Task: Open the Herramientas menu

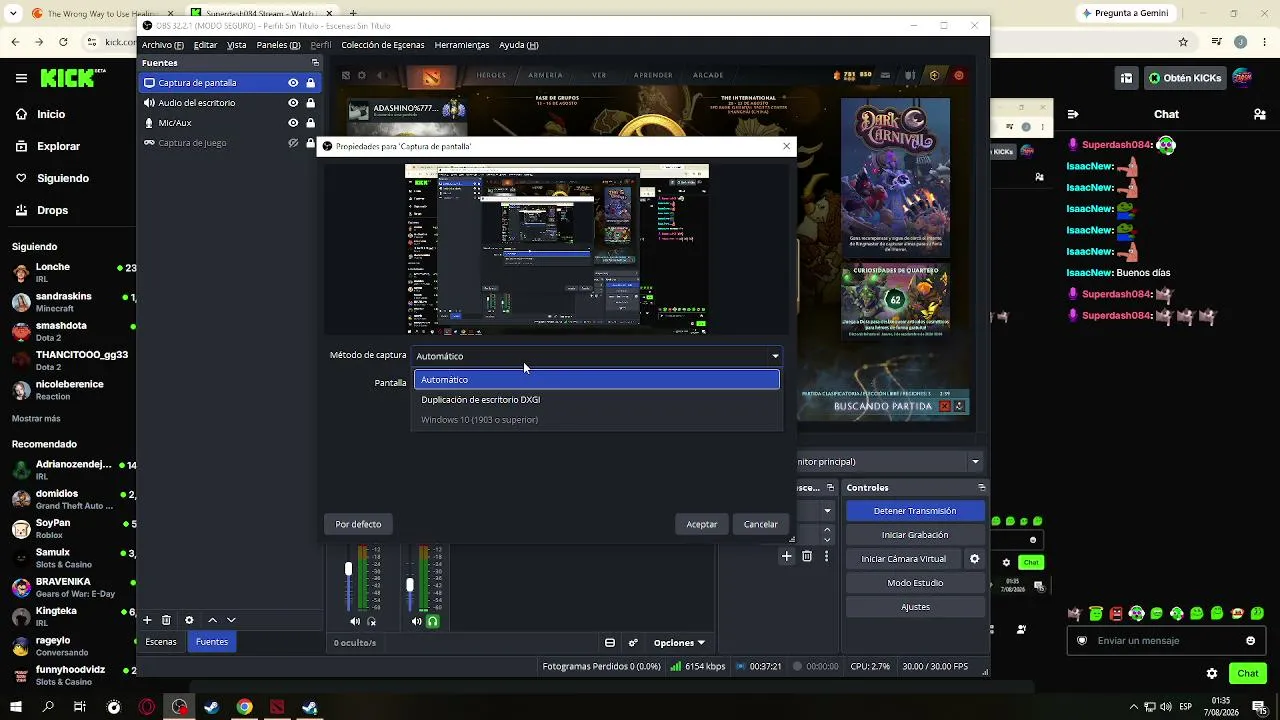Action: coord(462,45)
